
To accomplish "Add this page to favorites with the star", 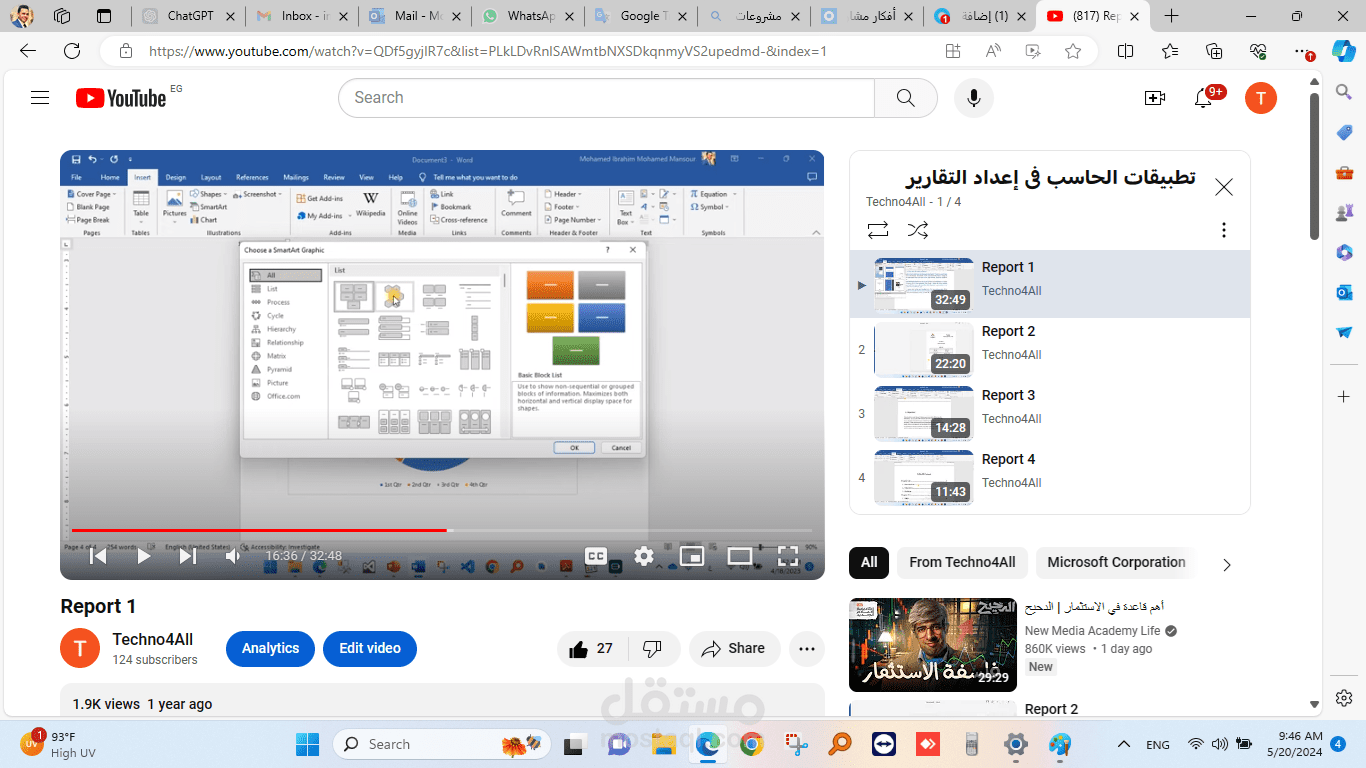I will pyautogui.click(x=1073, y=51).
